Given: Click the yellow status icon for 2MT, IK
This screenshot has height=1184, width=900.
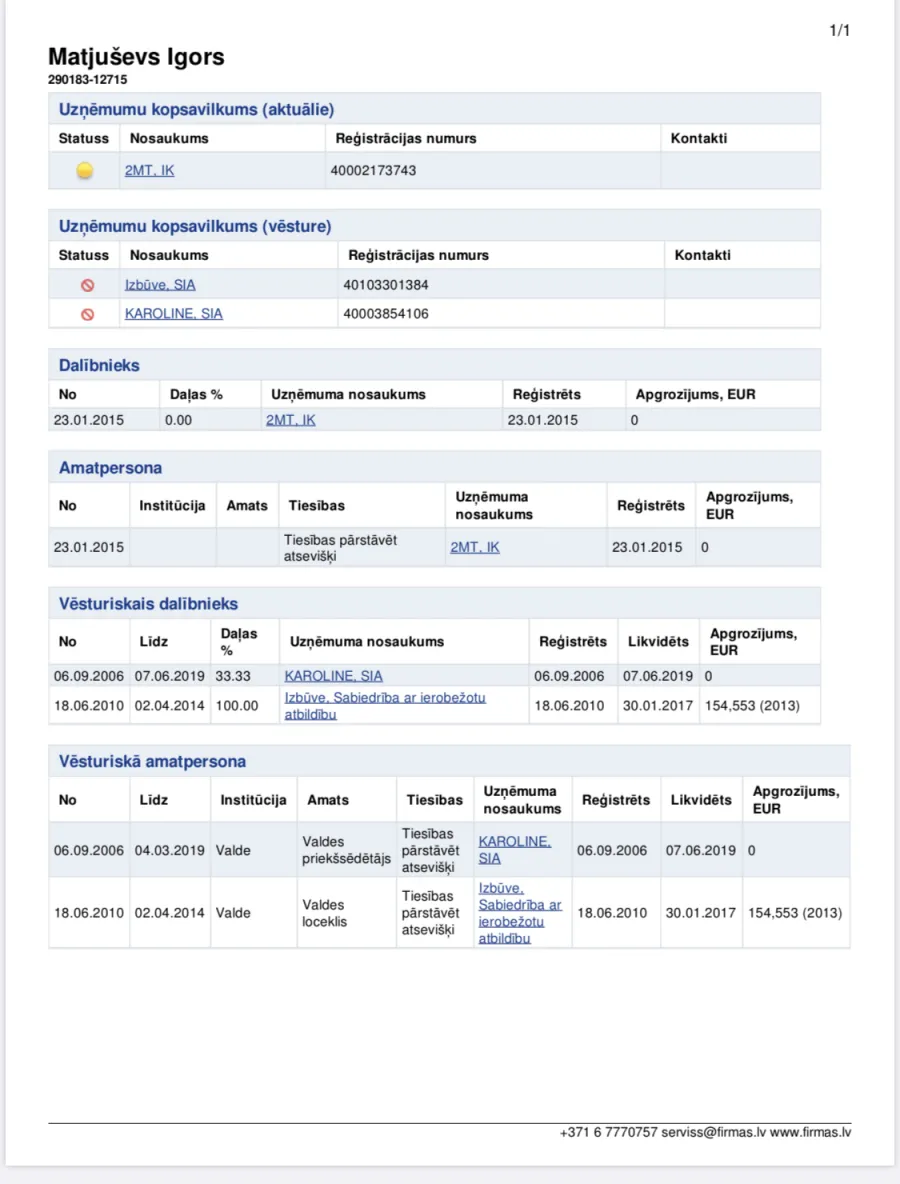Looking at the screenshot, I should point(85,171).
